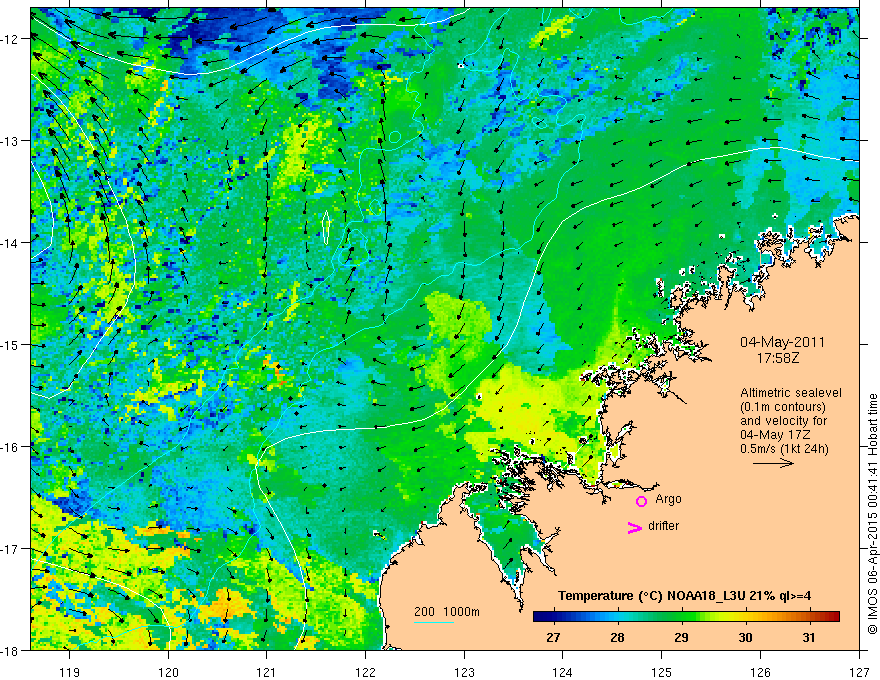
Task: Click the magenta drifter arrow legend symbol
Action: [x=634, y=527]
